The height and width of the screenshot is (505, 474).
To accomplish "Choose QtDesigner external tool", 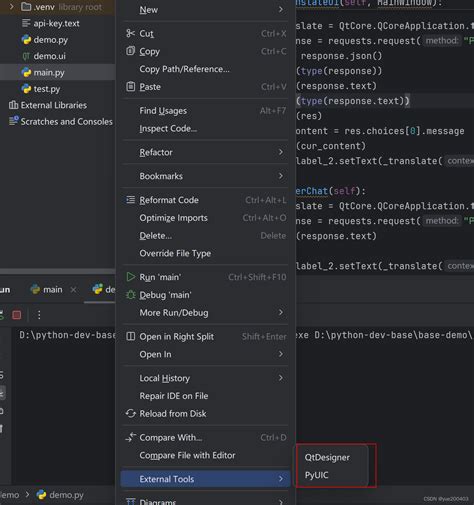I will pyautogui.click(x=327, y=457).
